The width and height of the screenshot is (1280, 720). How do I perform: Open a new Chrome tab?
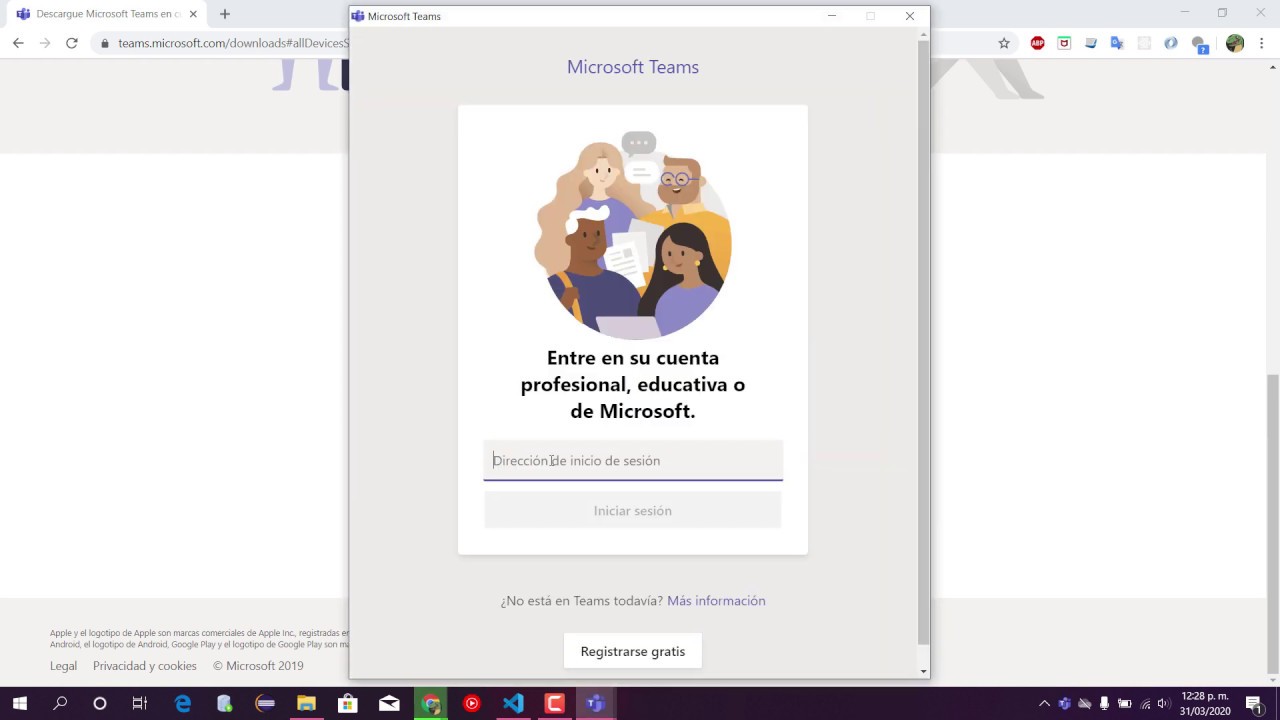(225, 14)
